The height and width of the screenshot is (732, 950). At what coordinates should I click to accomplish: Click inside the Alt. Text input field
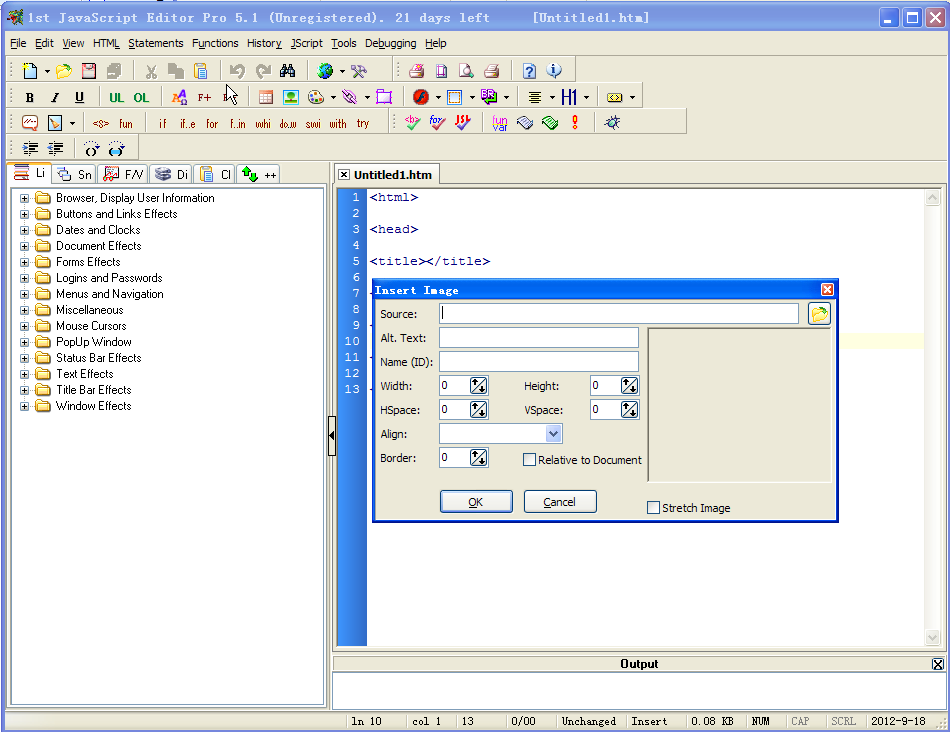tap(538, 337)
